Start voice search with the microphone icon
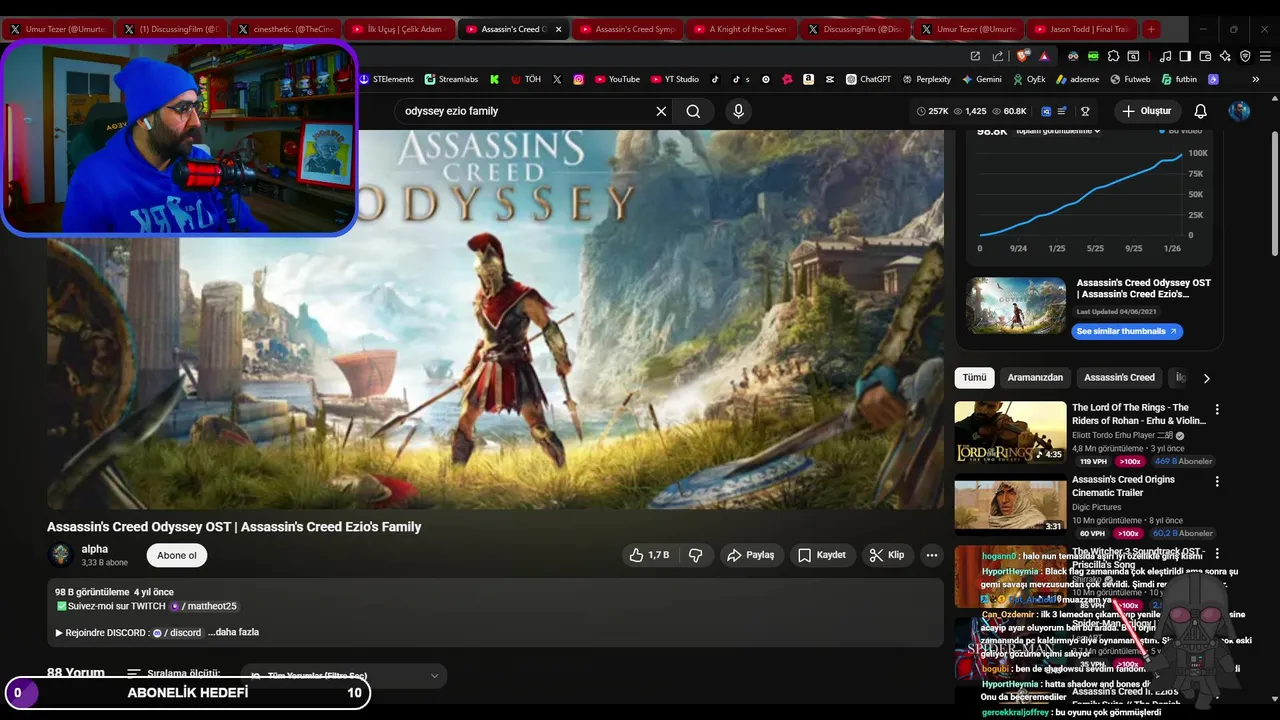 (738, 111)
